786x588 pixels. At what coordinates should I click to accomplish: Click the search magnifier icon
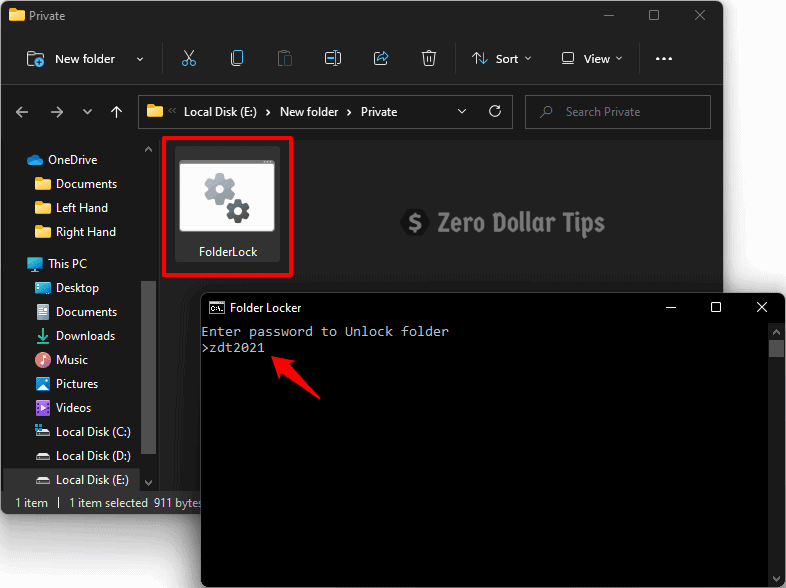(x=546, y=111)
